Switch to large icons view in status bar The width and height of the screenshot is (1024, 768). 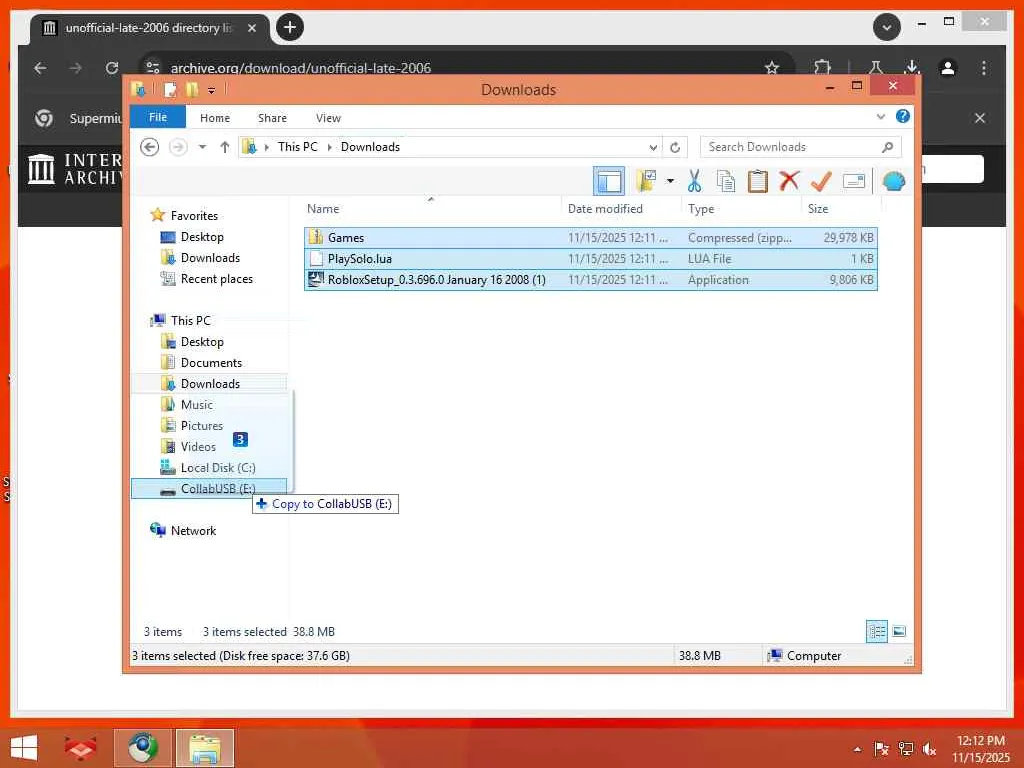click(x=899, y=631)
